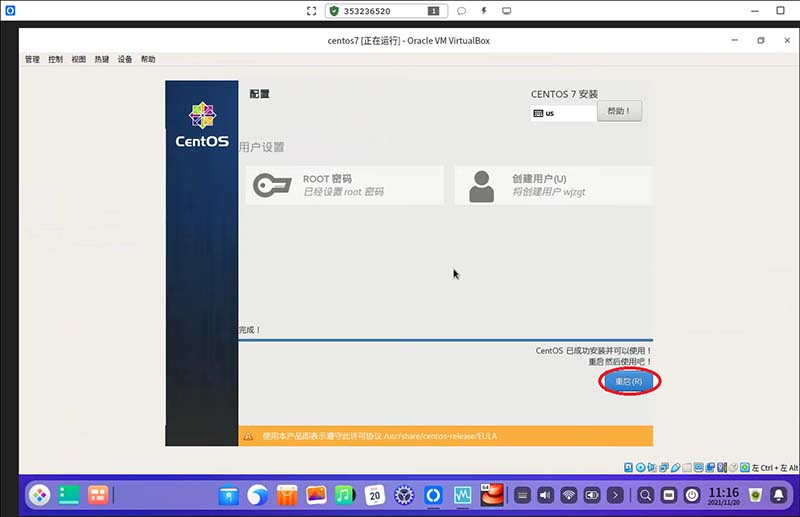Click the chat bubble icon in top bar
Viewport: 800px width, 517px height.
pyautogui.click(x=461, y=11)
